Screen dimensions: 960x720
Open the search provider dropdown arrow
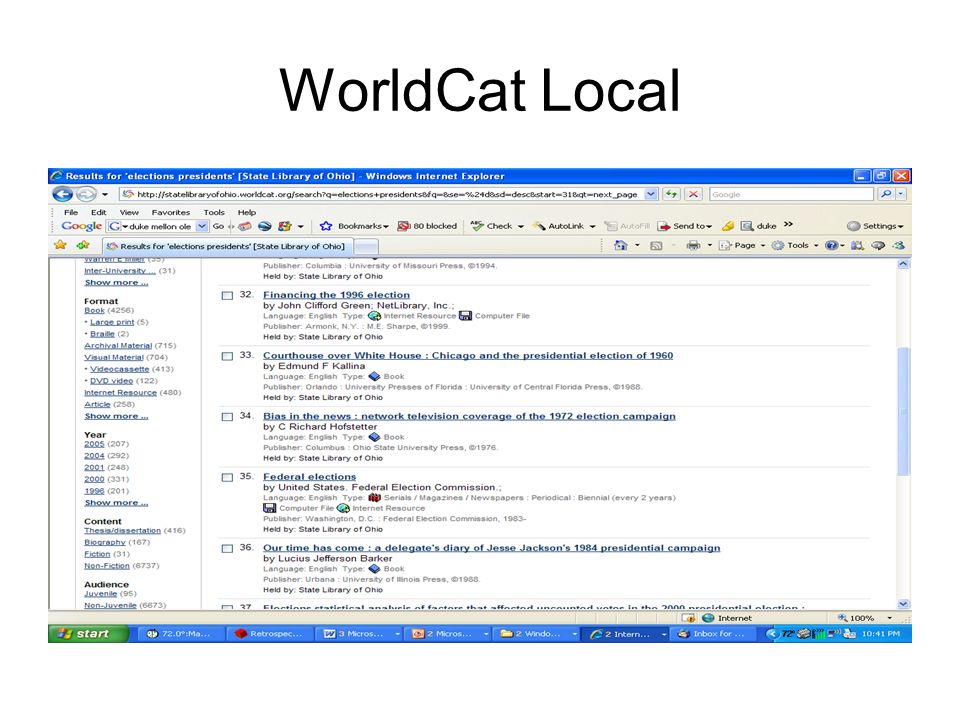tap(900, 194)
